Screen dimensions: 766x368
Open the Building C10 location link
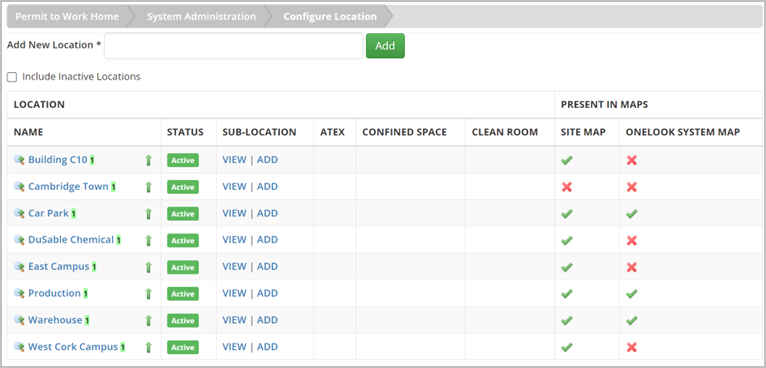pyautogui.click(x=58, y=160)
